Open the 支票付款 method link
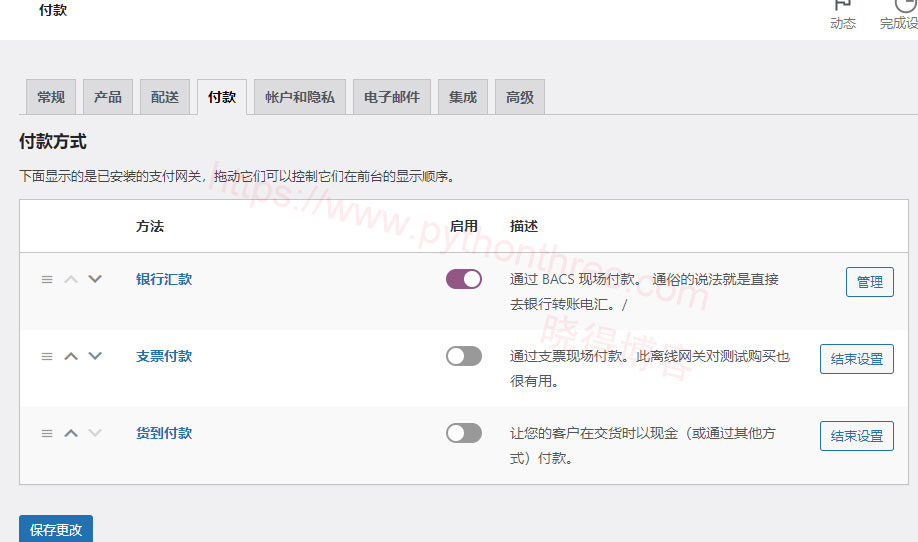Image resolution: width=918 pixels, height=542 pixels. [x=164, y=356]
